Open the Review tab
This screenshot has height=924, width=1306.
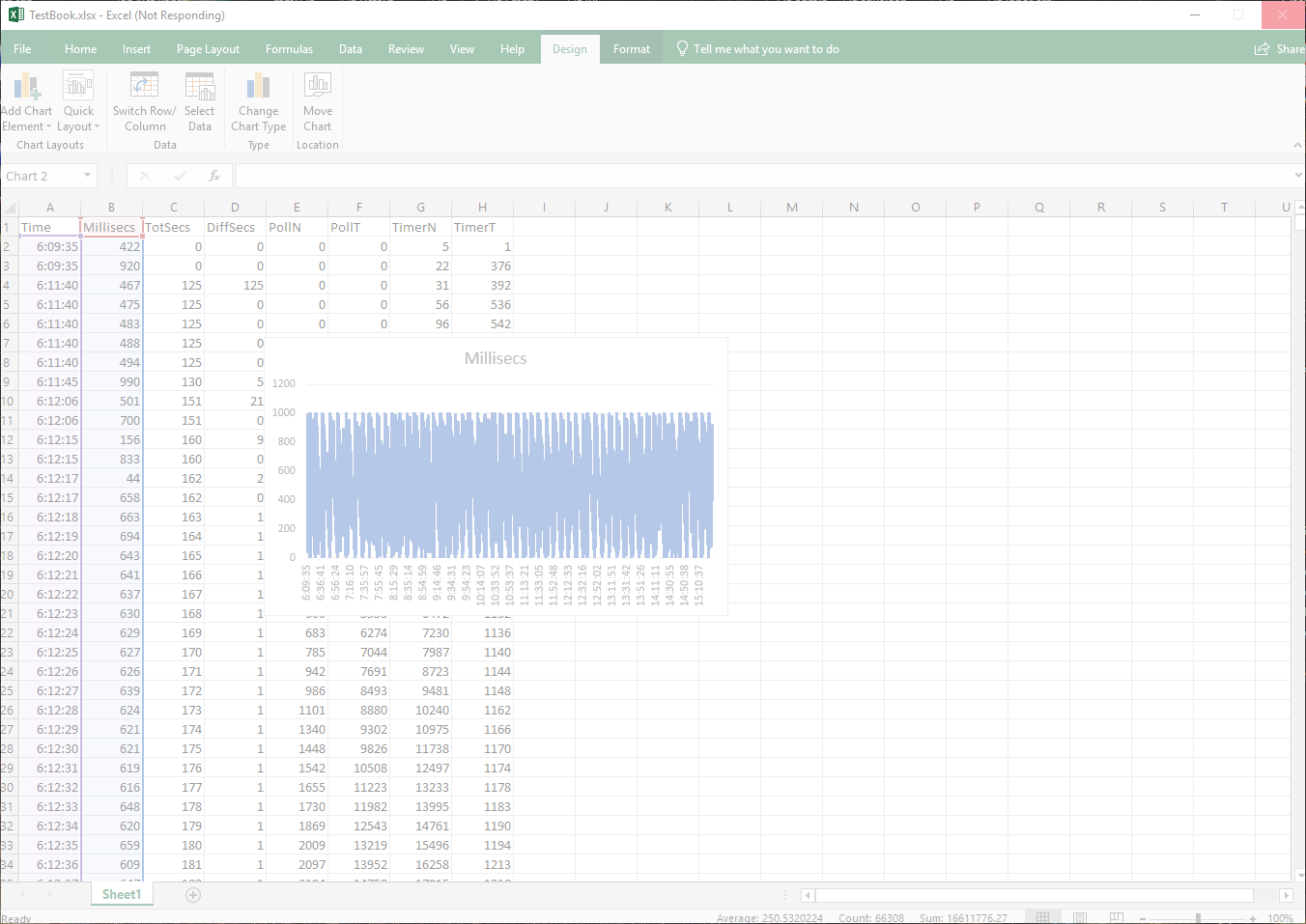406,49
